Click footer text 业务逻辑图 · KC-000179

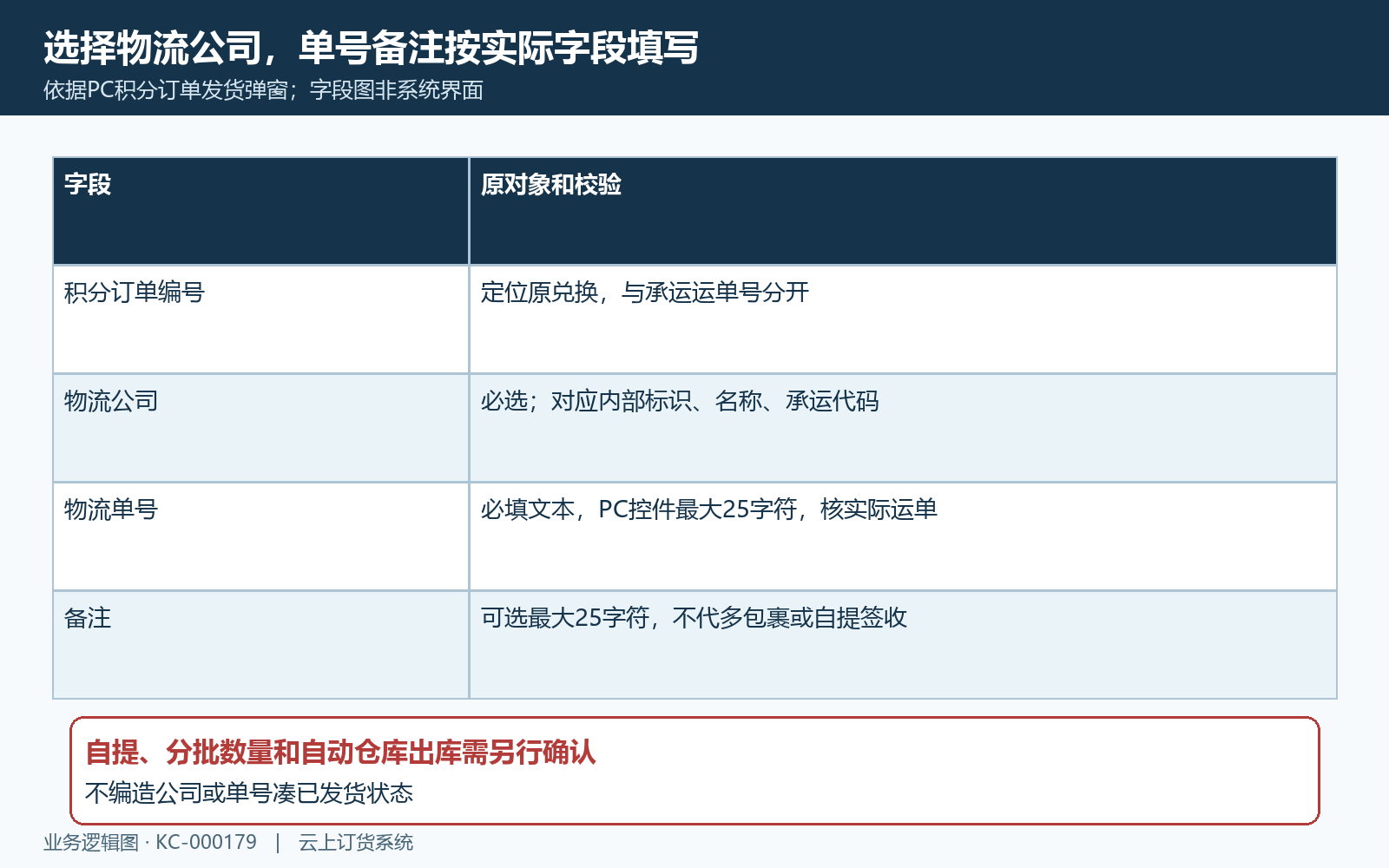[150, 843]
